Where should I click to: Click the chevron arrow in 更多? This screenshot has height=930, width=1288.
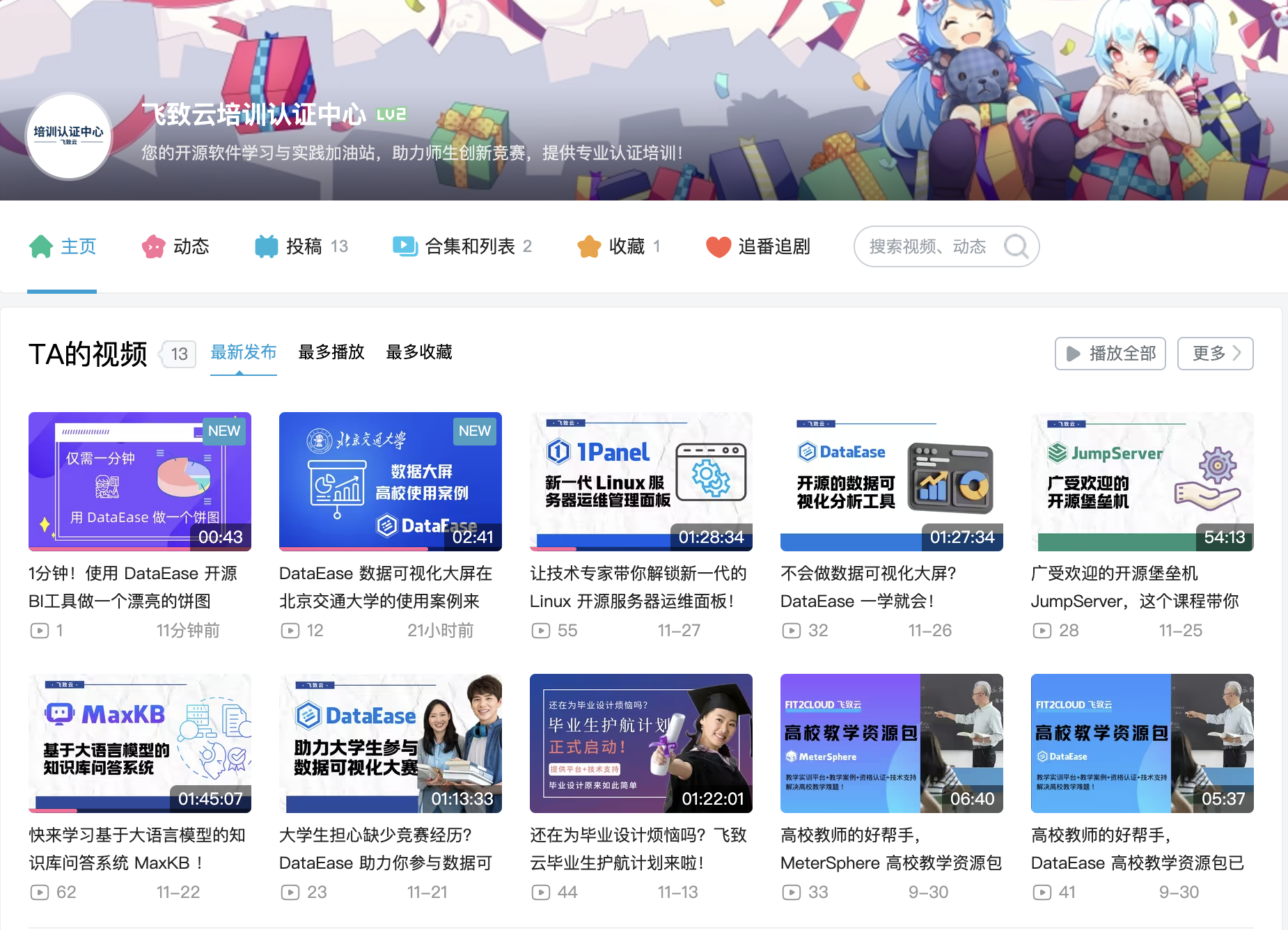point(1236,353)
